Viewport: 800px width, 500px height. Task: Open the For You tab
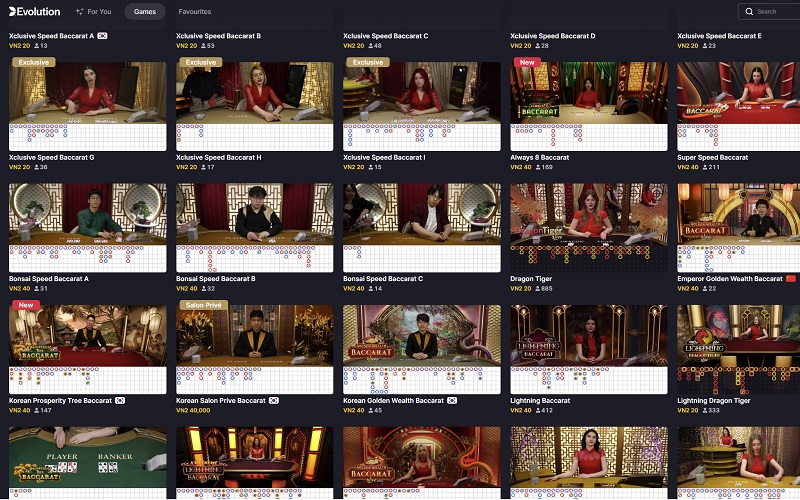(x=93, y=11)
